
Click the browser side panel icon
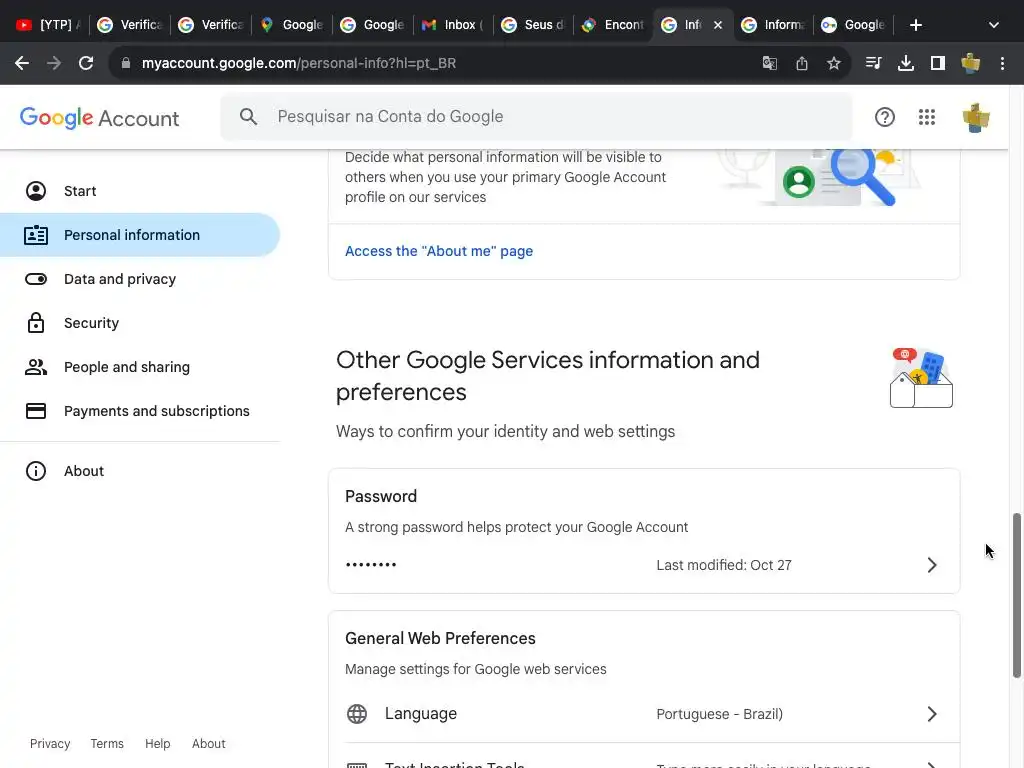(938, 63)
